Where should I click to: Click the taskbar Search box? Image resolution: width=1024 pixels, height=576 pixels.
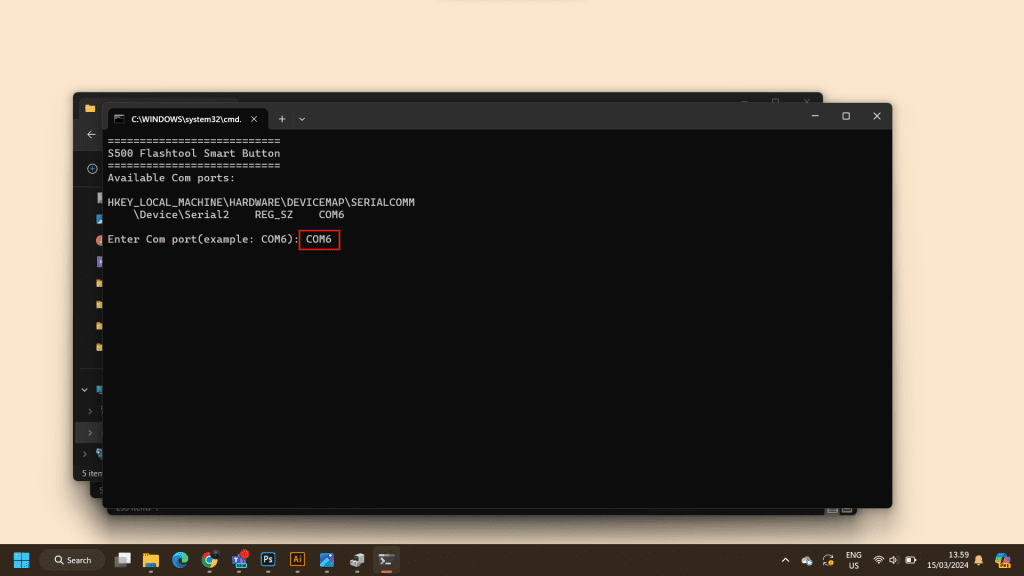pos(73,560)
